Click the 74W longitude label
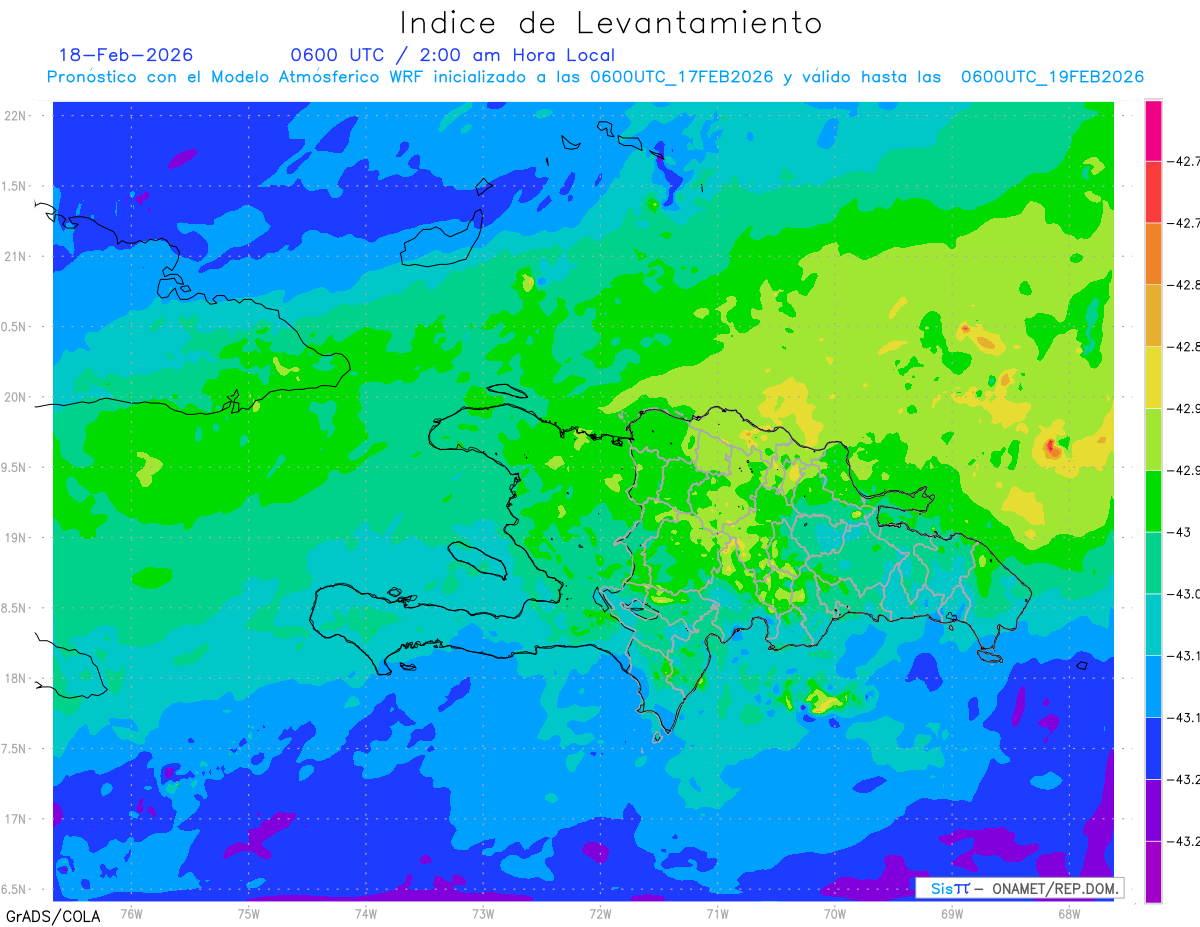This screenshot has width=1200, height=927. pyautogui.click(x=366, y=913)
